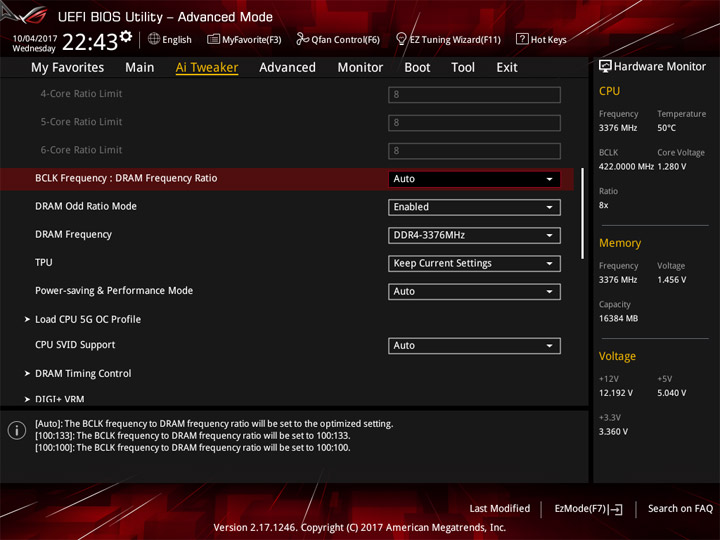Open Qfan Control(F6)
The width and height of the screenshot is (720, 540).
tap(338, 39)
